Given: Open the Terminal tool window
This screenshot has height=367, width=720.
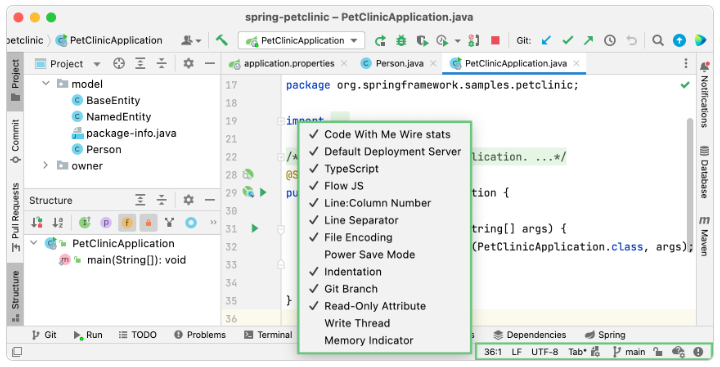Looking at the screenshot, I should point(269,335).
